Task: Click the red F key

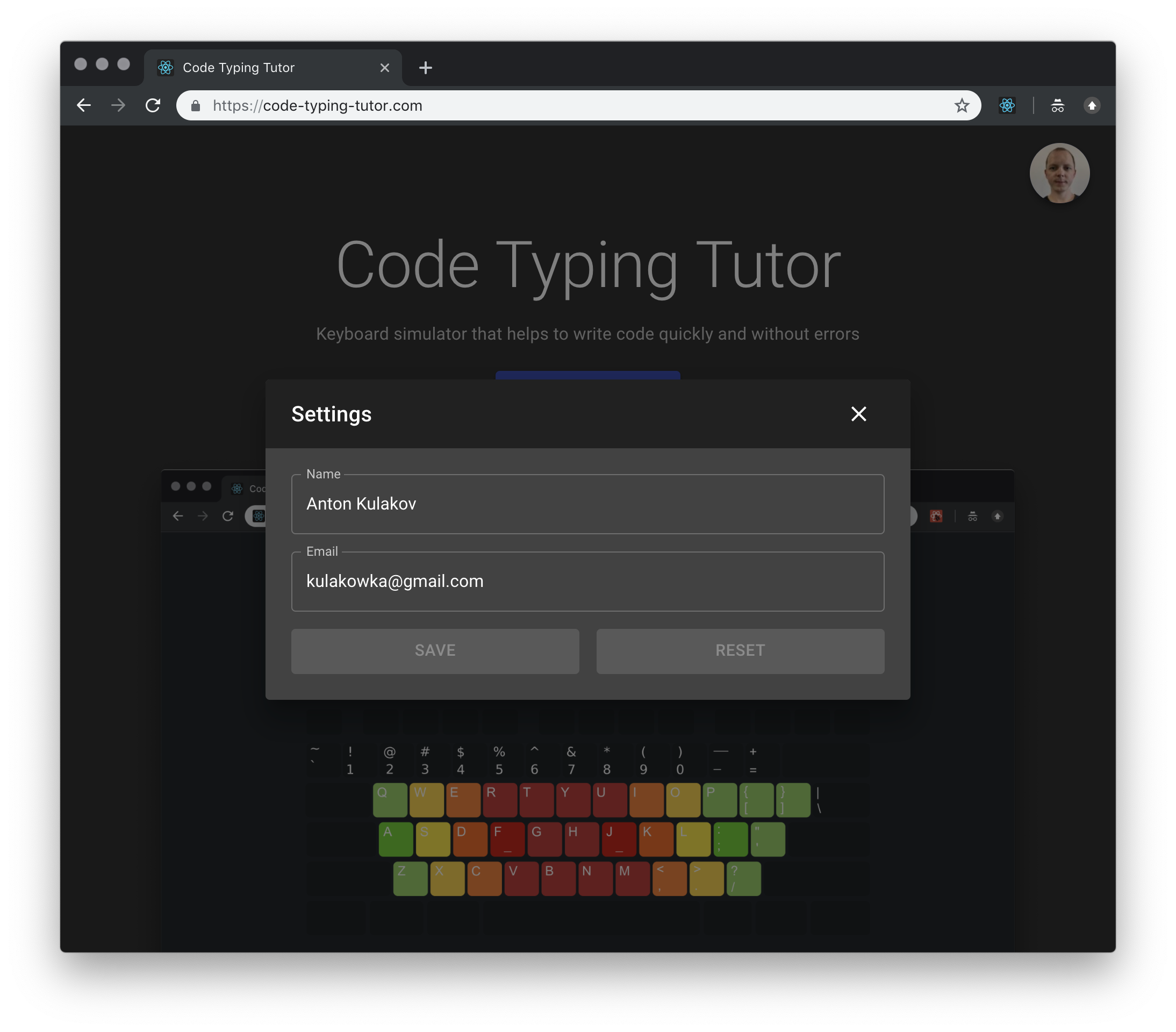Action: pos(507,839)
